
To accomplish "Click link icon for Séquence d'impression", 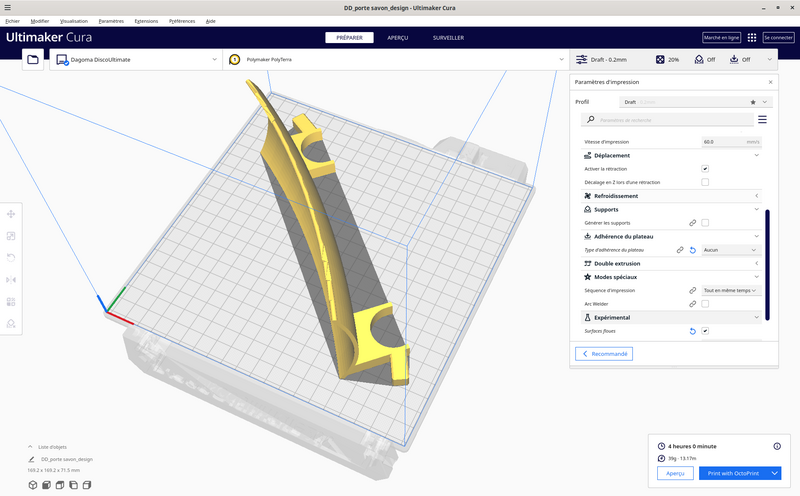I will (692, 290).
